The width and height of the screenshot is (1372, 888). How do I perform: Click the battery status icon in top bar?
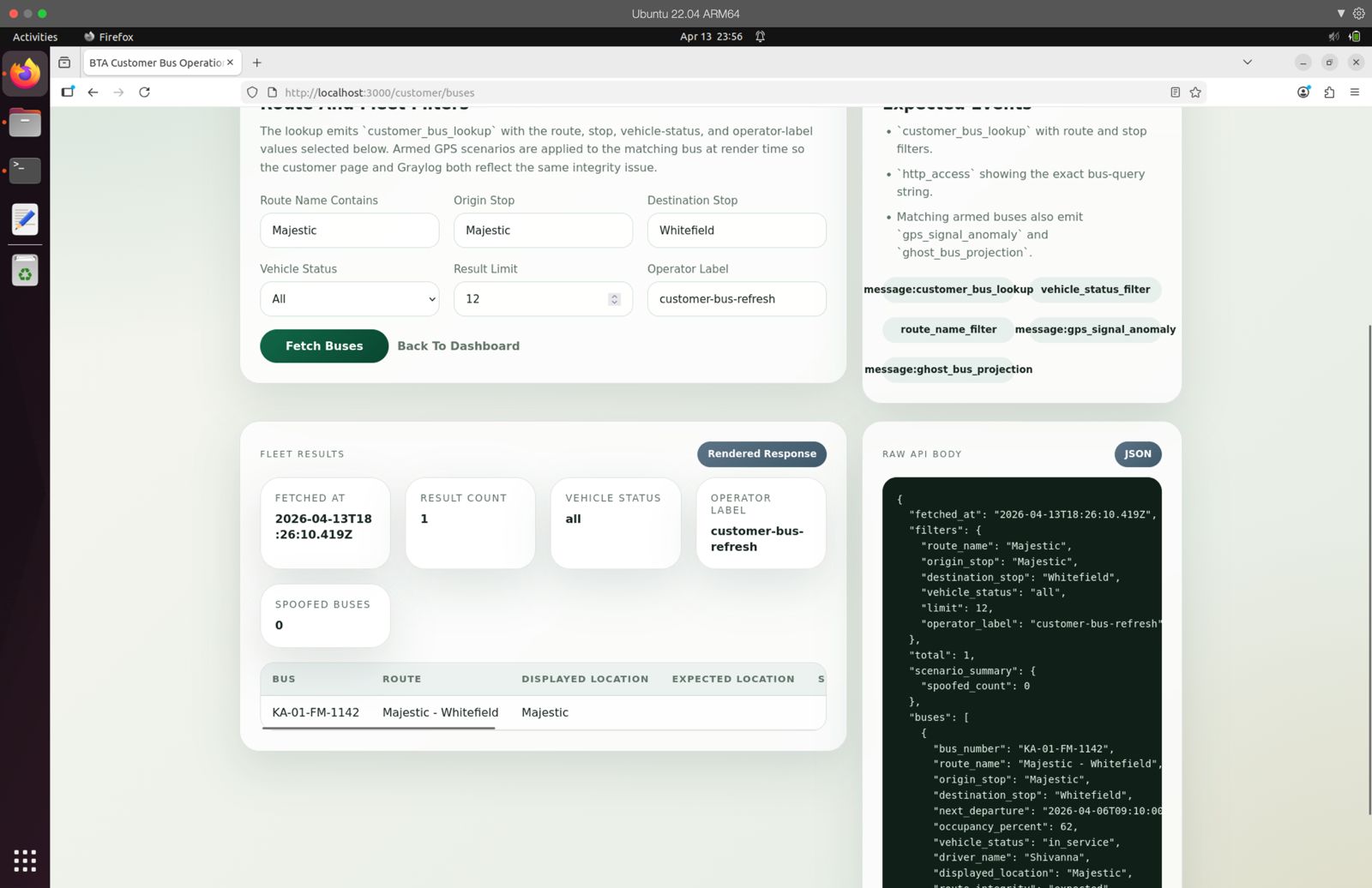1355,37
